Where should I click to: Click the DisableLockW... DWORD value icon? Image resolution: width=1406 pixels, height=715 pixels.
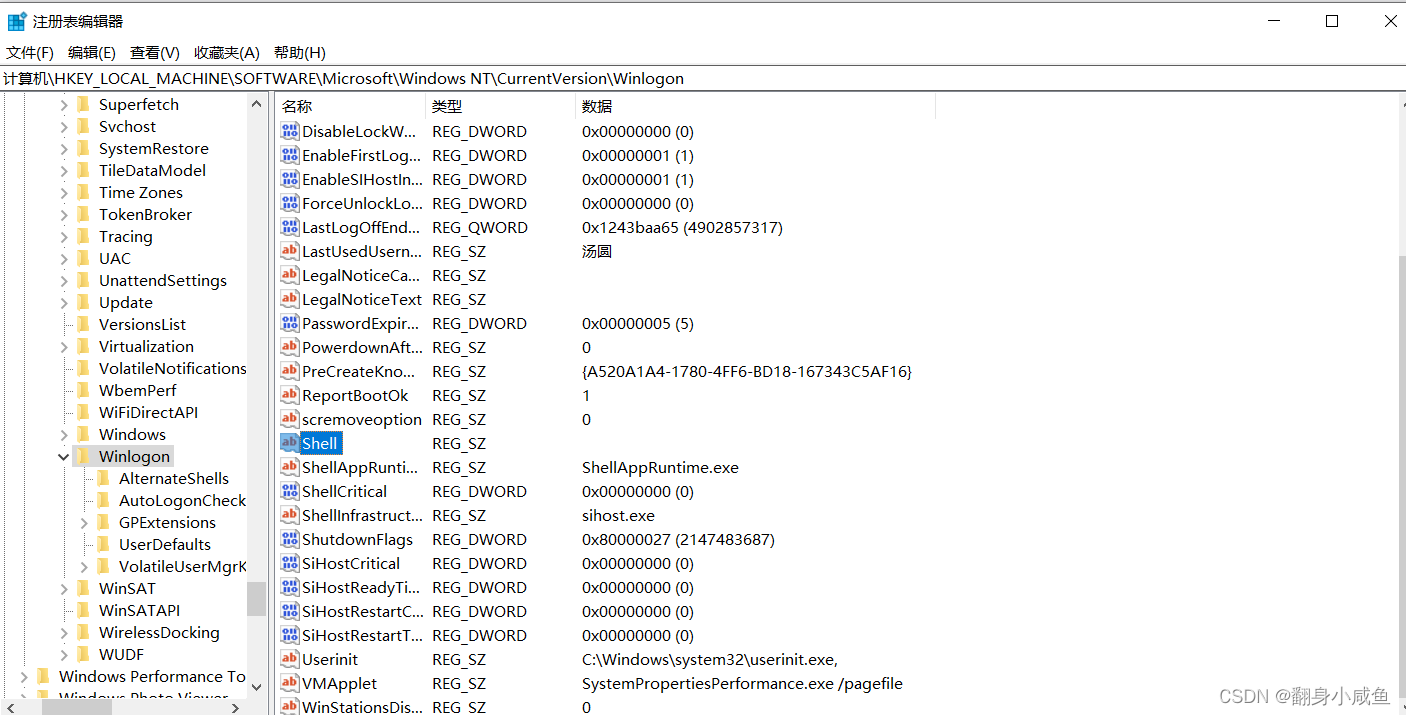click(290, 131)
